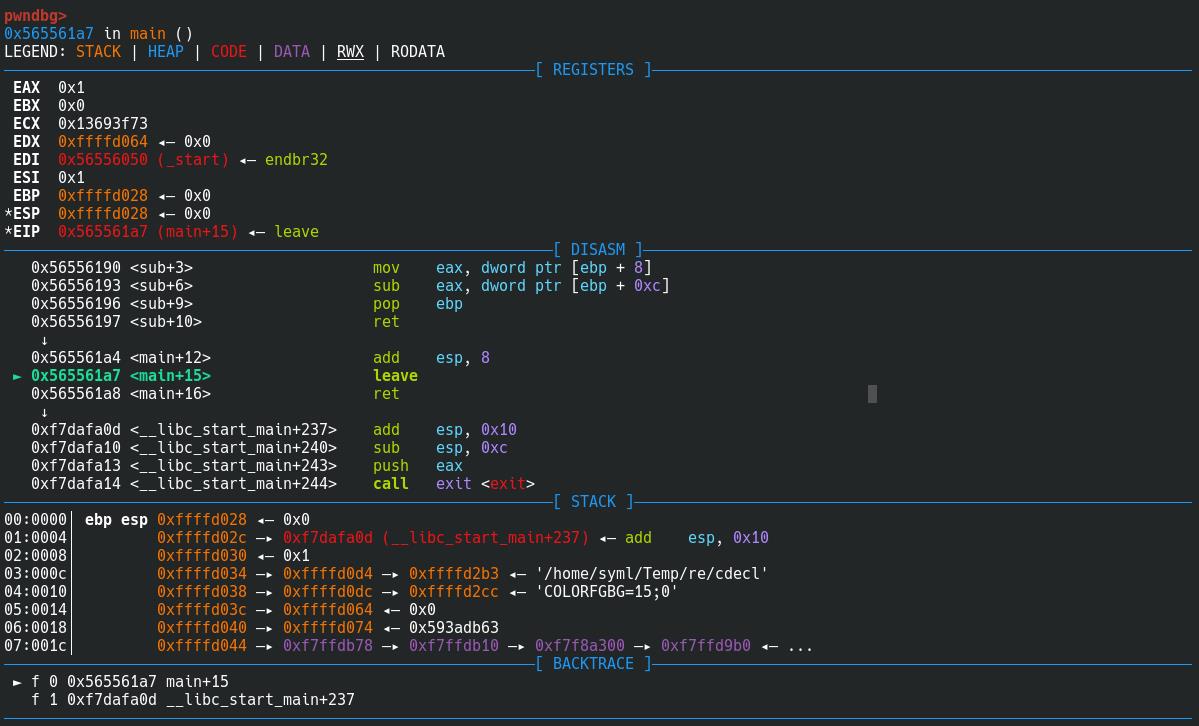1199x726 pixels.
Task: Click the asterisk marker before EIP
Action: [8, 232]
